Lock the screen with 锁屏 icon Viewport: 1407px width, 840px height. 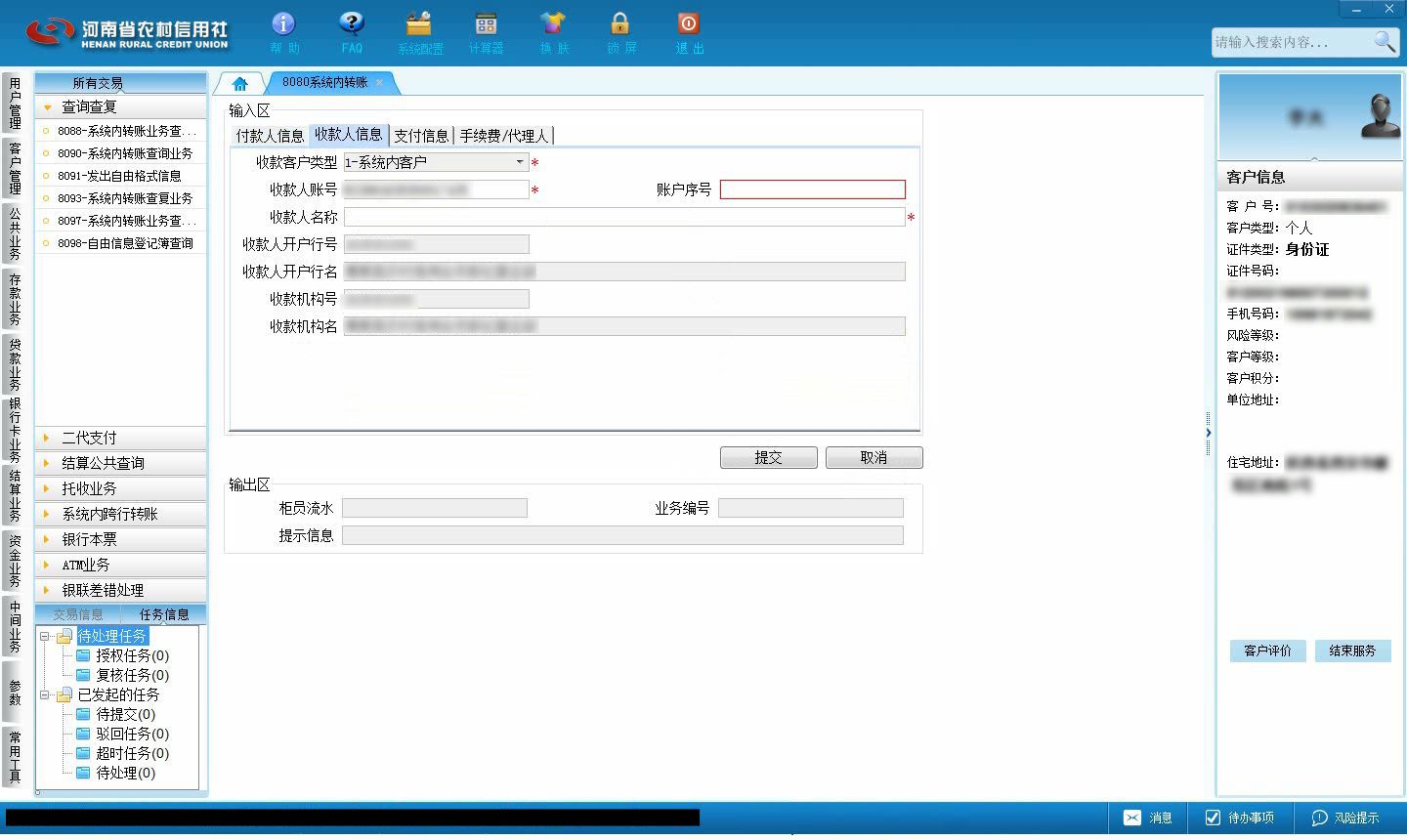(620, 33)
